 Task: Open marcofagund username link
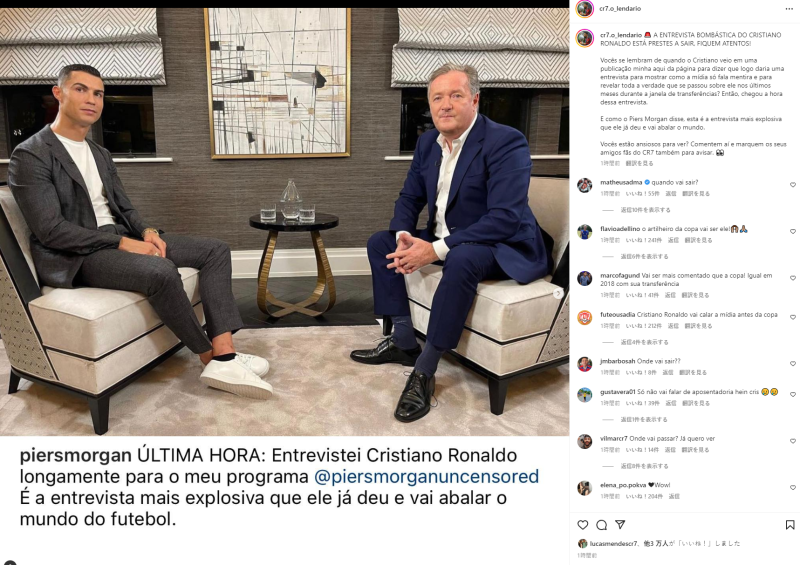(620, 276)
